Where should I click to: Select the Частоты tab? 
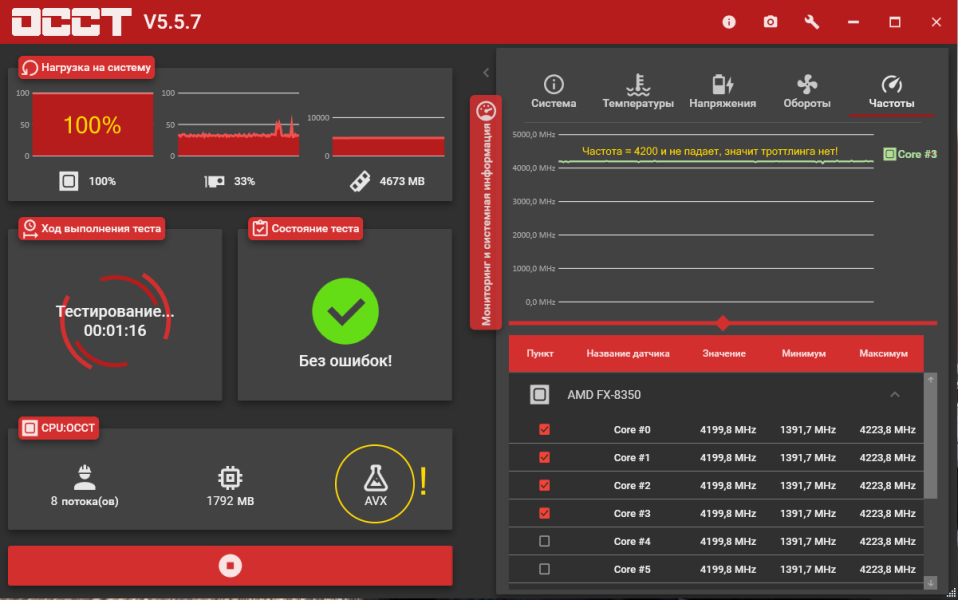coord(891,92)
